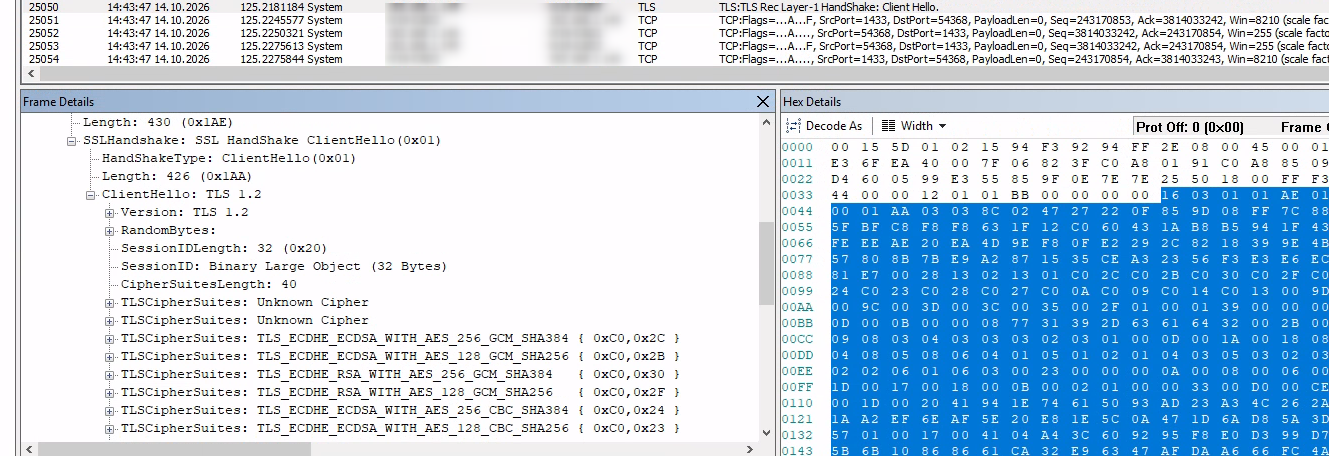Expand the cipher suite node ending 0xC0,0x30
This screenshot has width=1329, height=456.
coord(110,375)
